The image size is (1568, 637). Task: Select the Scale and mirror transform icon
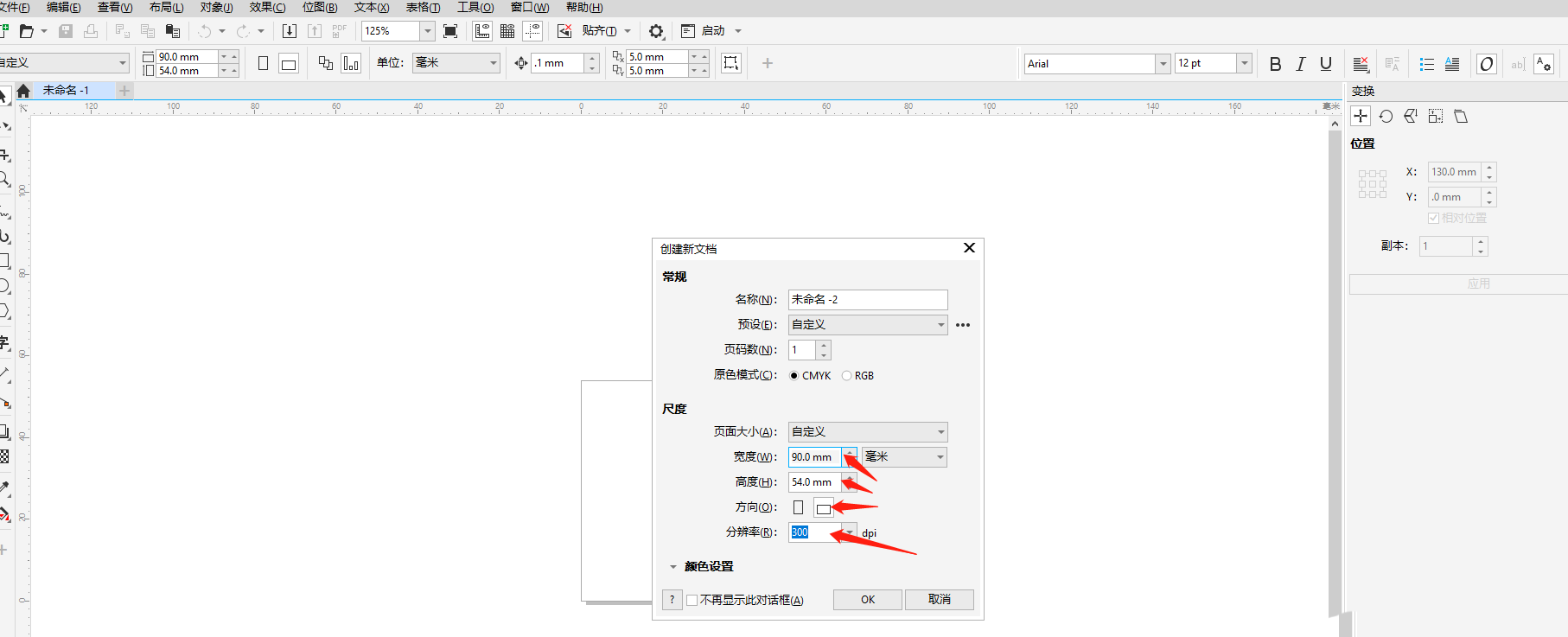[1411, 116]
